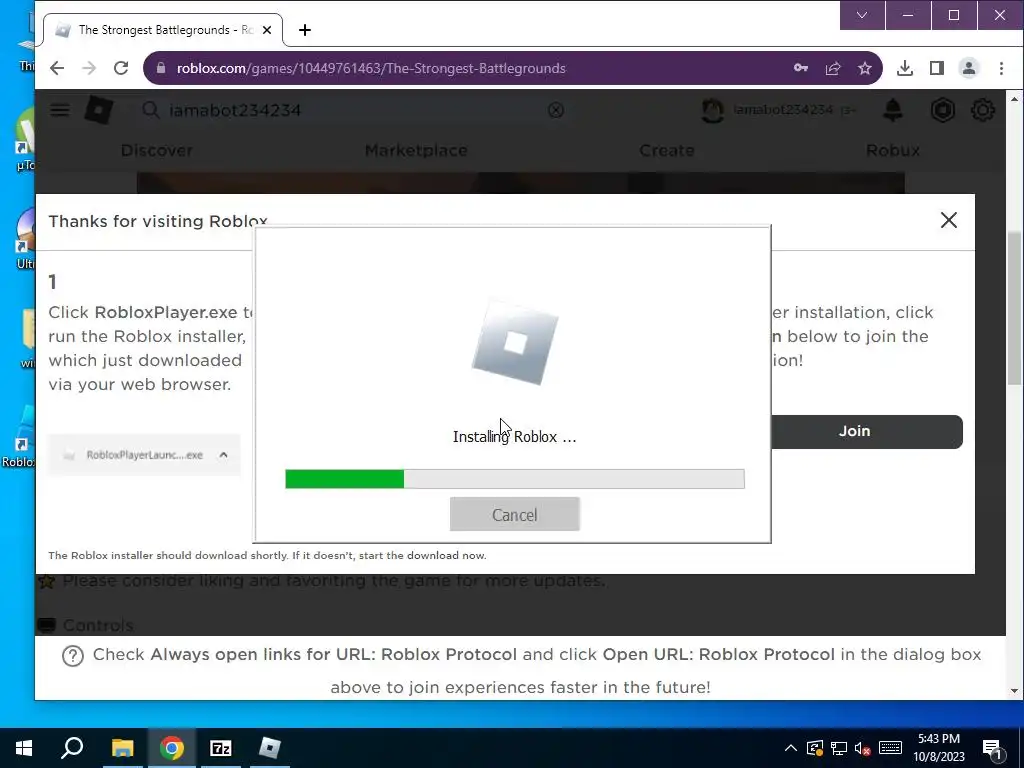1024x768 pixels.
Task: Share this page icon in address bar
Action: tap(833, 68)
